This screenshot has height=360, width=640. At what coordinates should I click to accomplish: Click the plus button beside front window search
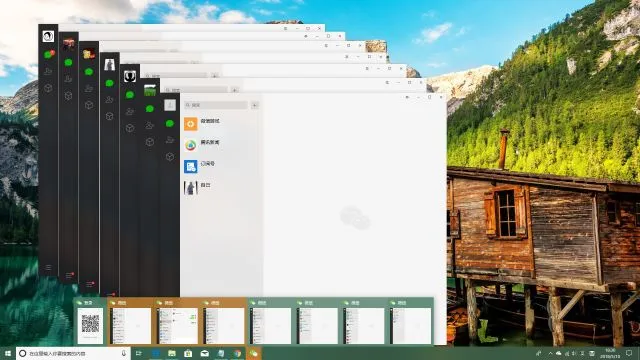[255, 105]
